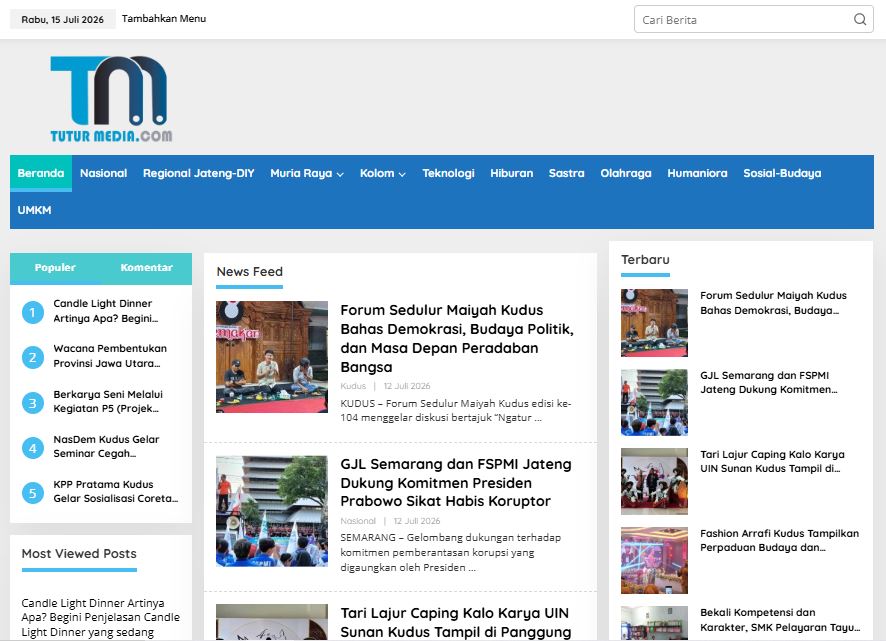The width and height of the screenshot is (886, 641).
Task: Click the number 5 popular rank badge
Action: tap(33, 493)
